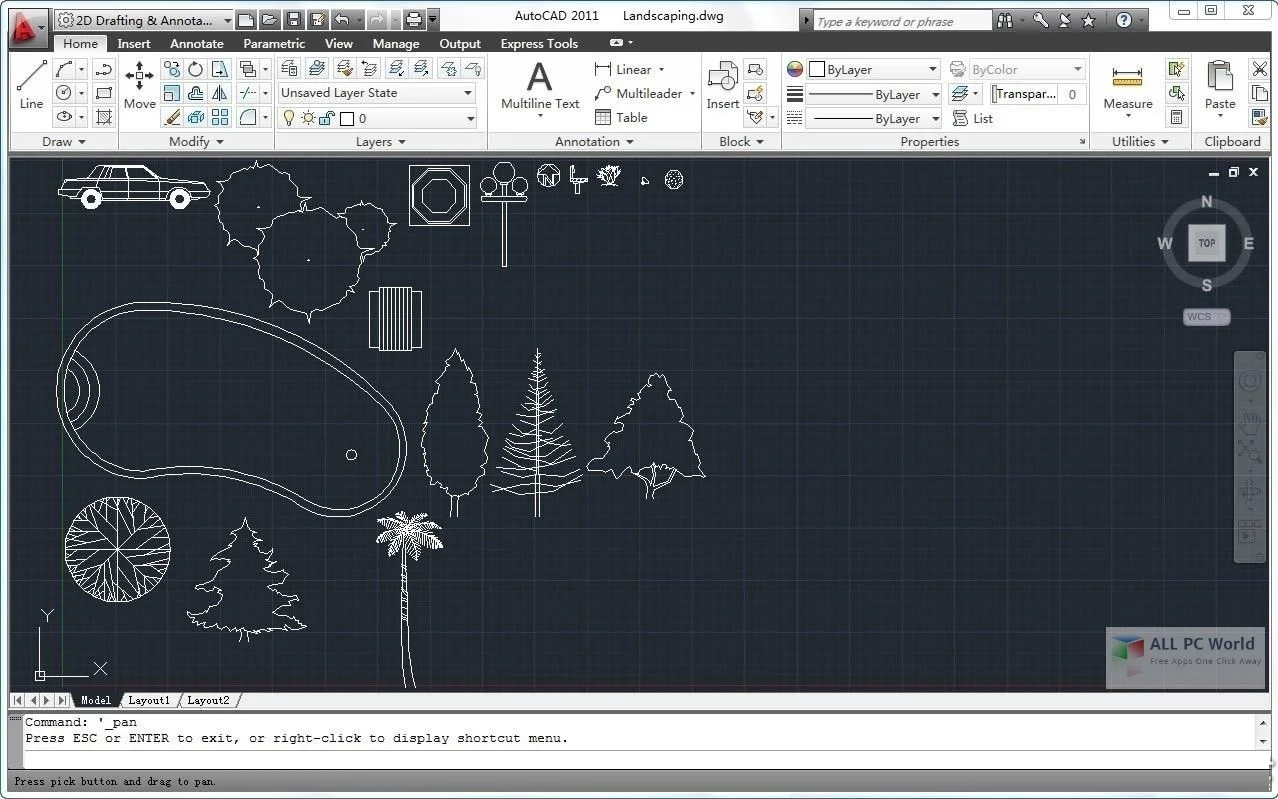Select the Trim tool
This screenshot has height=799, width=1278.
(247, 93)
